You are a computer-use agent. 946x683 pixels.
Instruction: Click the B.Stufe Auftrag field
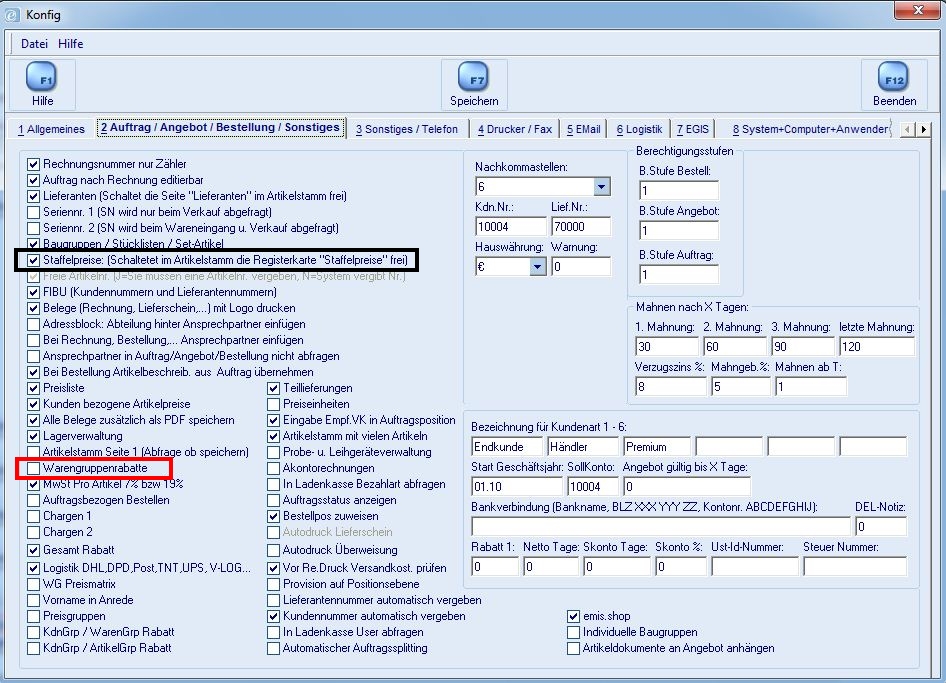click(679, 275)
